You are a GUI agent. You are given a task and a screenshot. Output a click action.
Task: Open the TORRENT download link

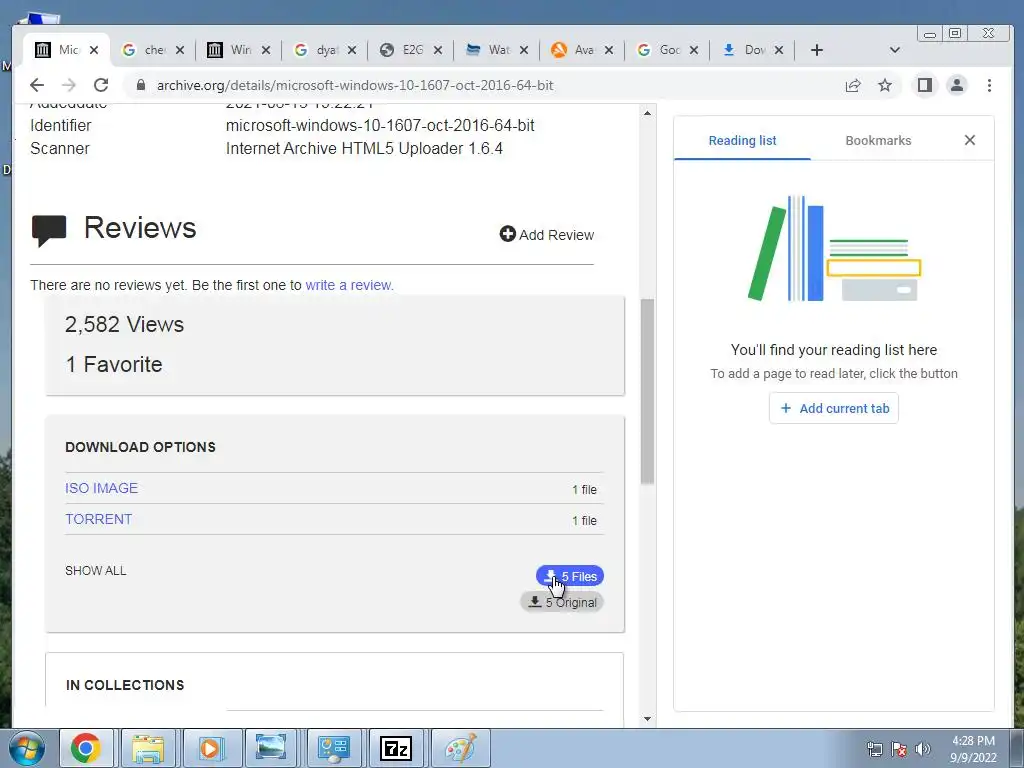[x=98, y=519]
